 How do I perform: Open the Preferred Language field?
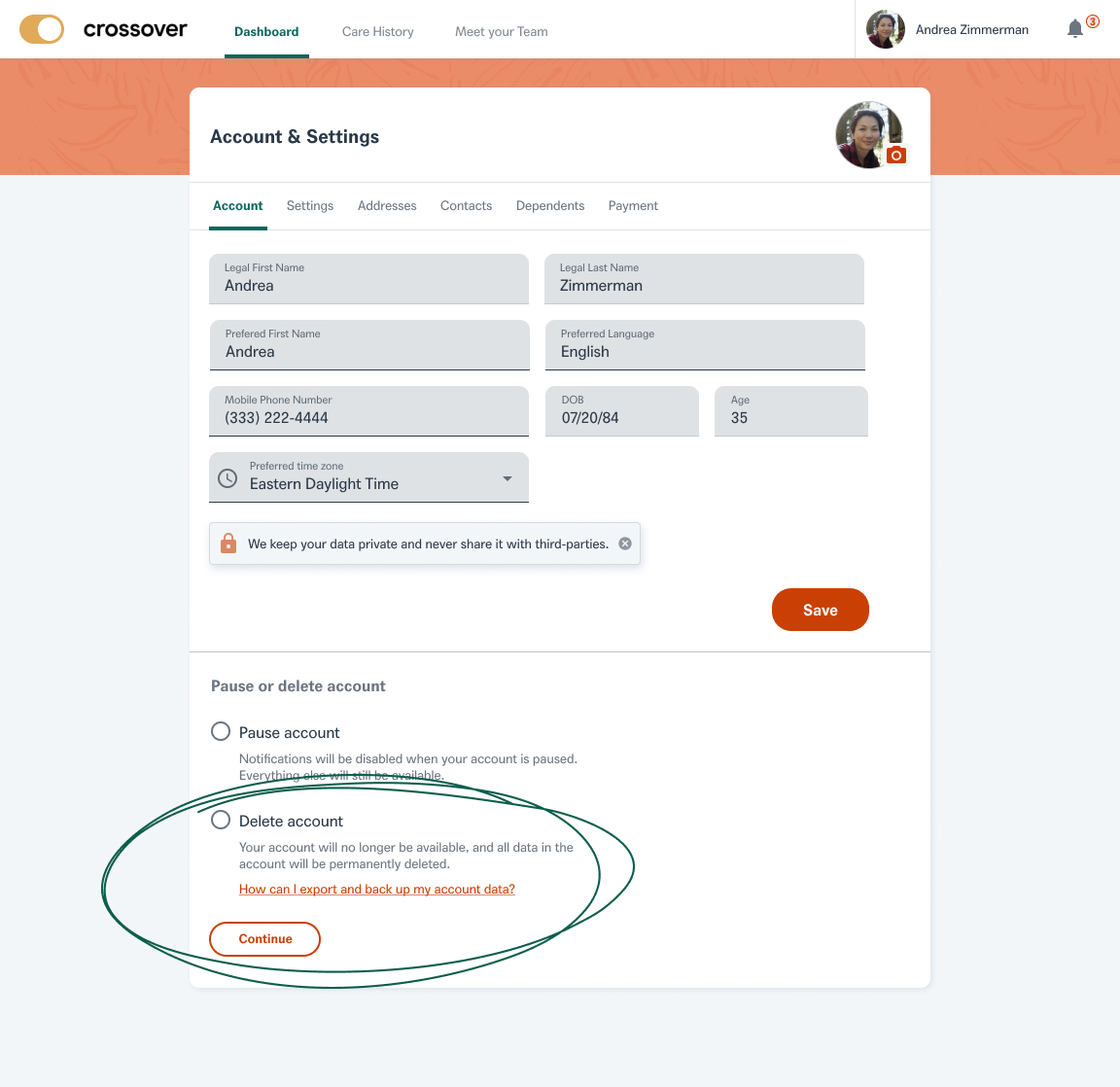pyautogui.click(x=705, y=345)
